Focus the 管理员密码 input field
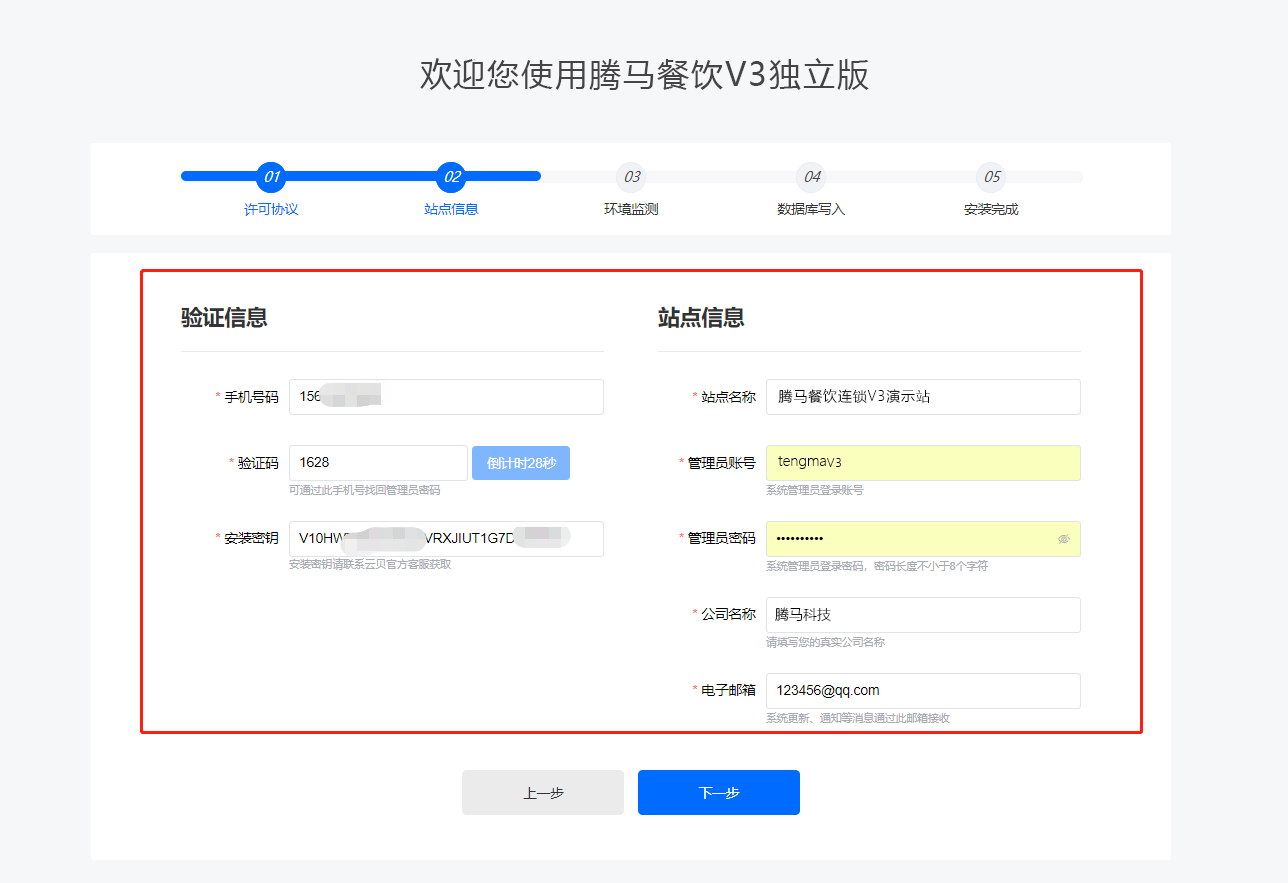The height and width of the screenshot is (883, 1288). pos(923,539)
